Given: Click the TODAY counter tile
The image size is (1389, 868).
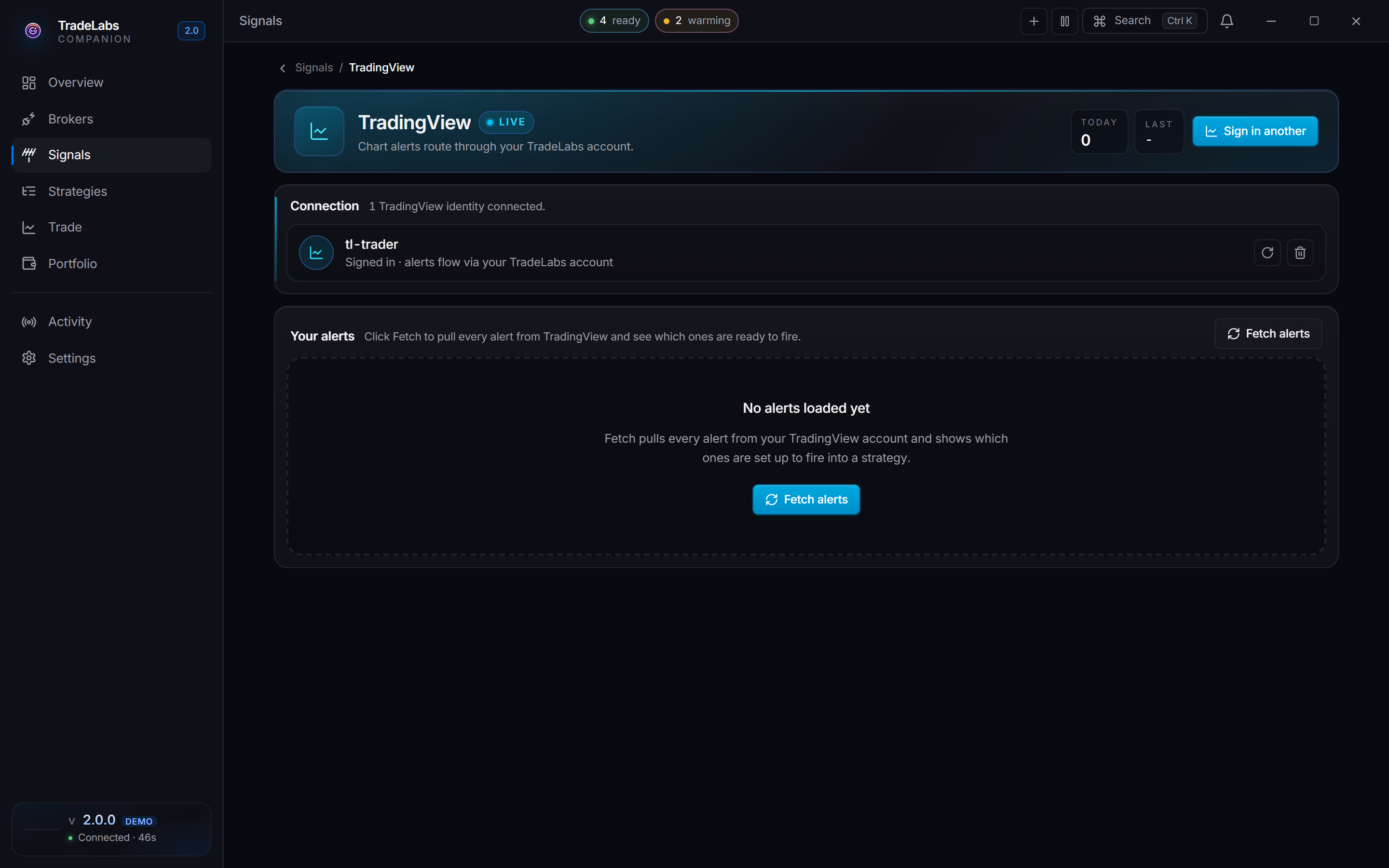Looking at the screenshot, I should pyautogui.click(x=1099, y=132).
